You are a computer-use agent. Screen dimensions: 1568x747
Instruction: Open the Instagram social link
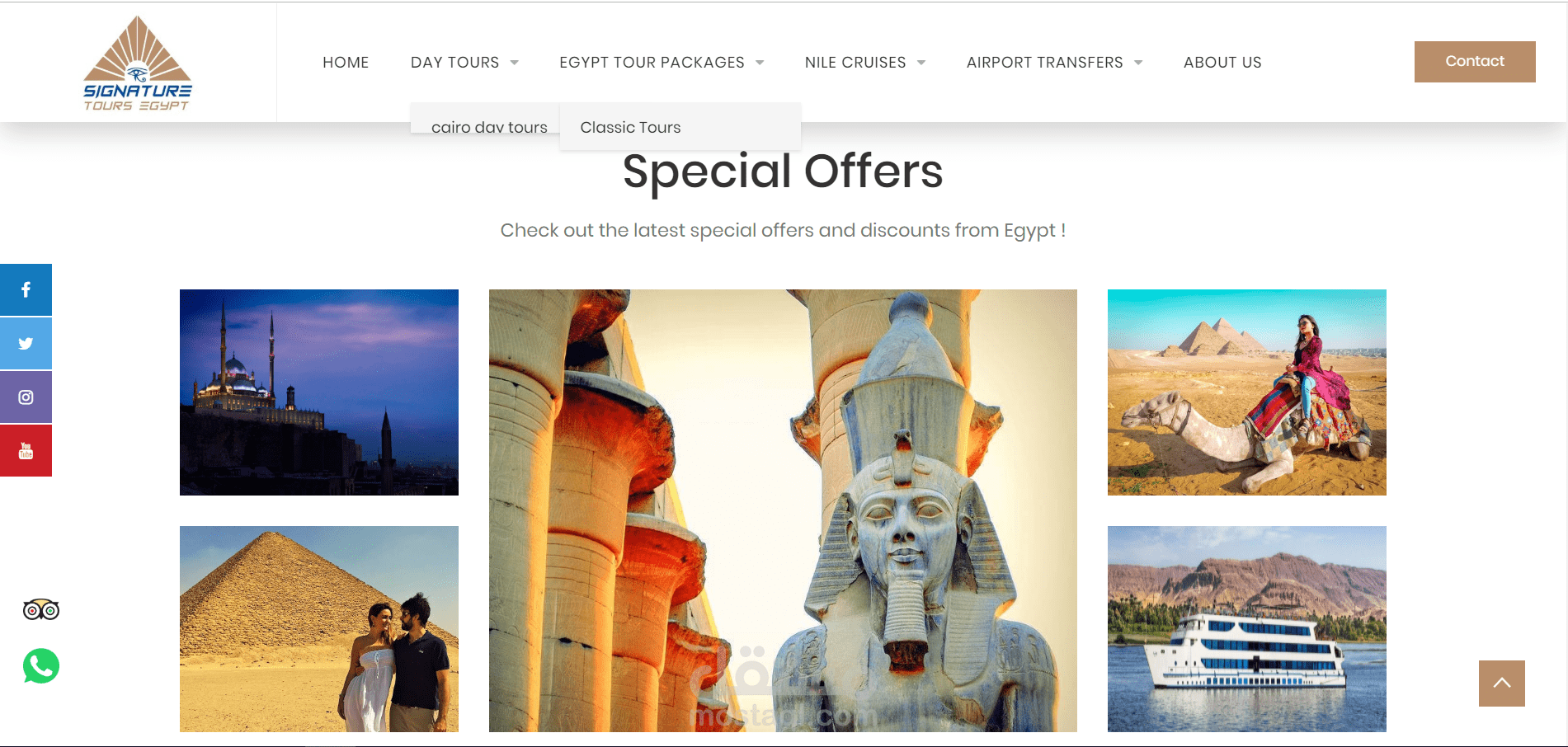(26, 397)
